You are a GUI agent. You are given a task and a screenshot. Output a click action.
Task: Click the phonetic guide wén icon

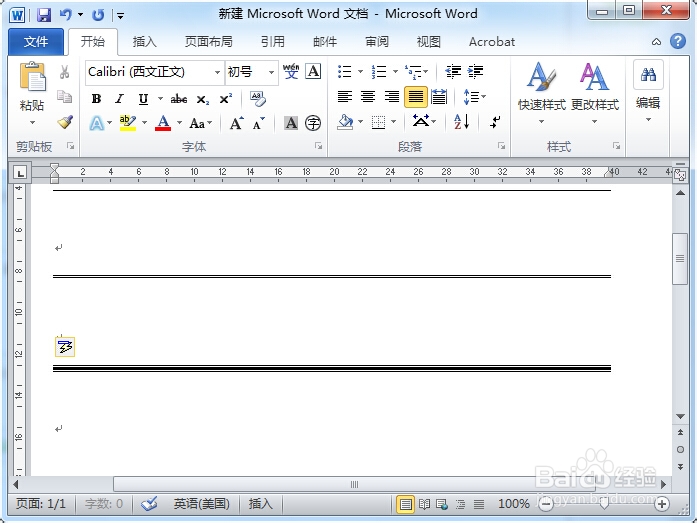click(x=291, y=71)
